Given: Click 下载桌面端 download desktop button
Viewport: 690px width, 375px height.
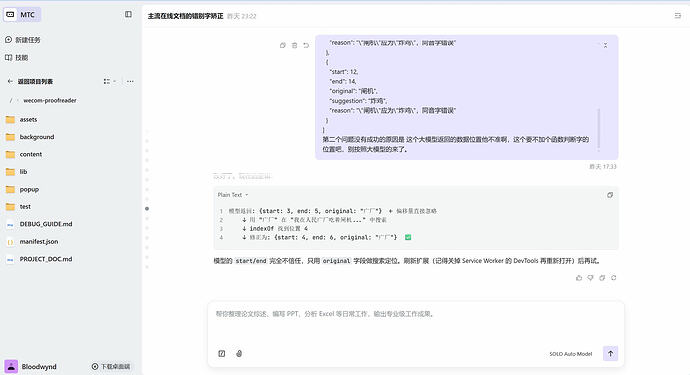Looking at the screenshot, I should (111, 367).
